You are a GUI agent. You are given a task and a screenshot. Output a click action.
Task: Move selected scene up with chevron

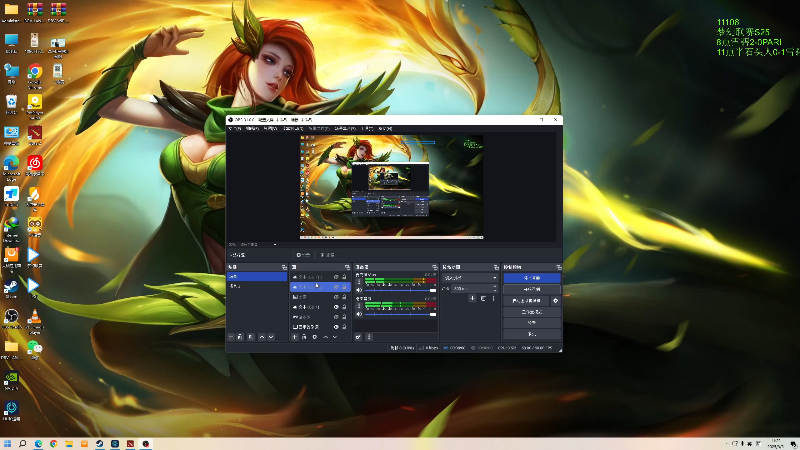click(262, 337)
